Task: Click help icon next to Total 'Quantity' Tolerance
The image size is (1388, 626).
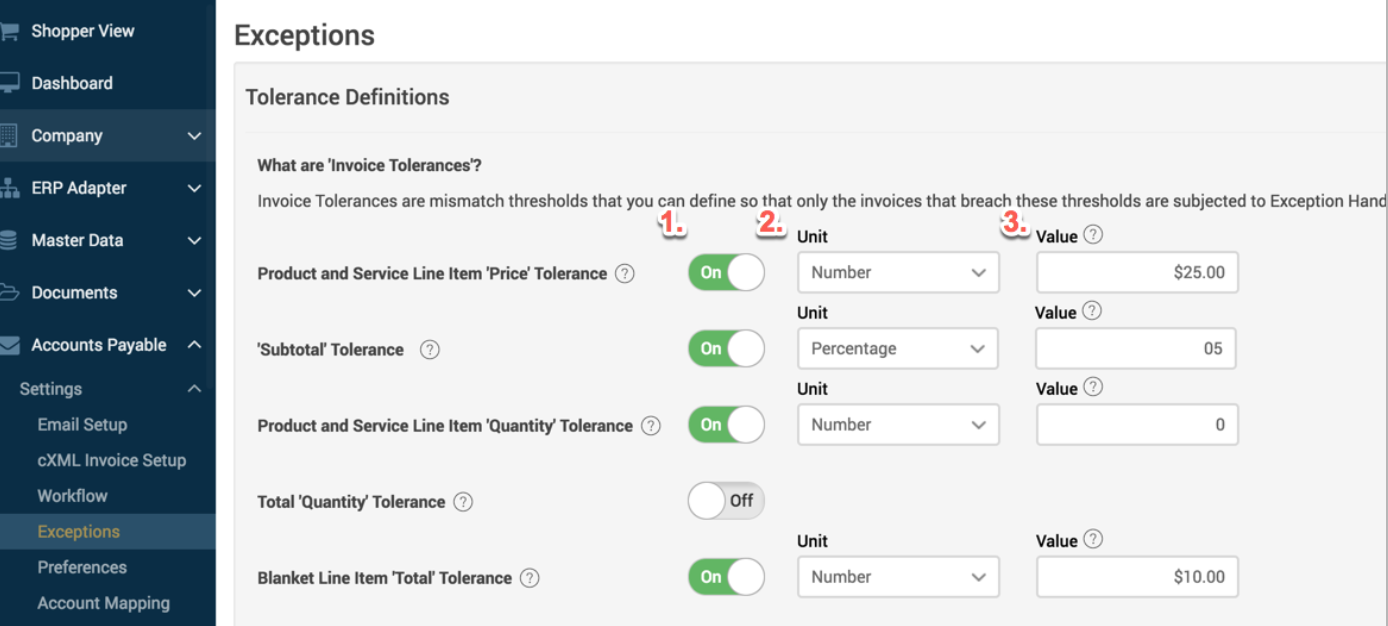Action: [463, 502]
